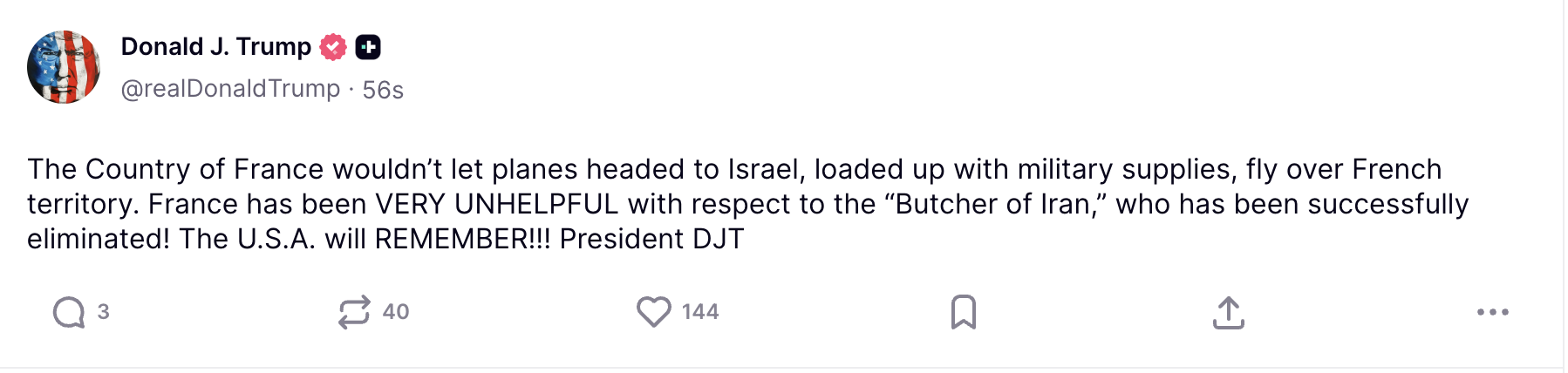Click the 'President DJT' signature text
This screenshot has width=1568, height=373.
651,239
